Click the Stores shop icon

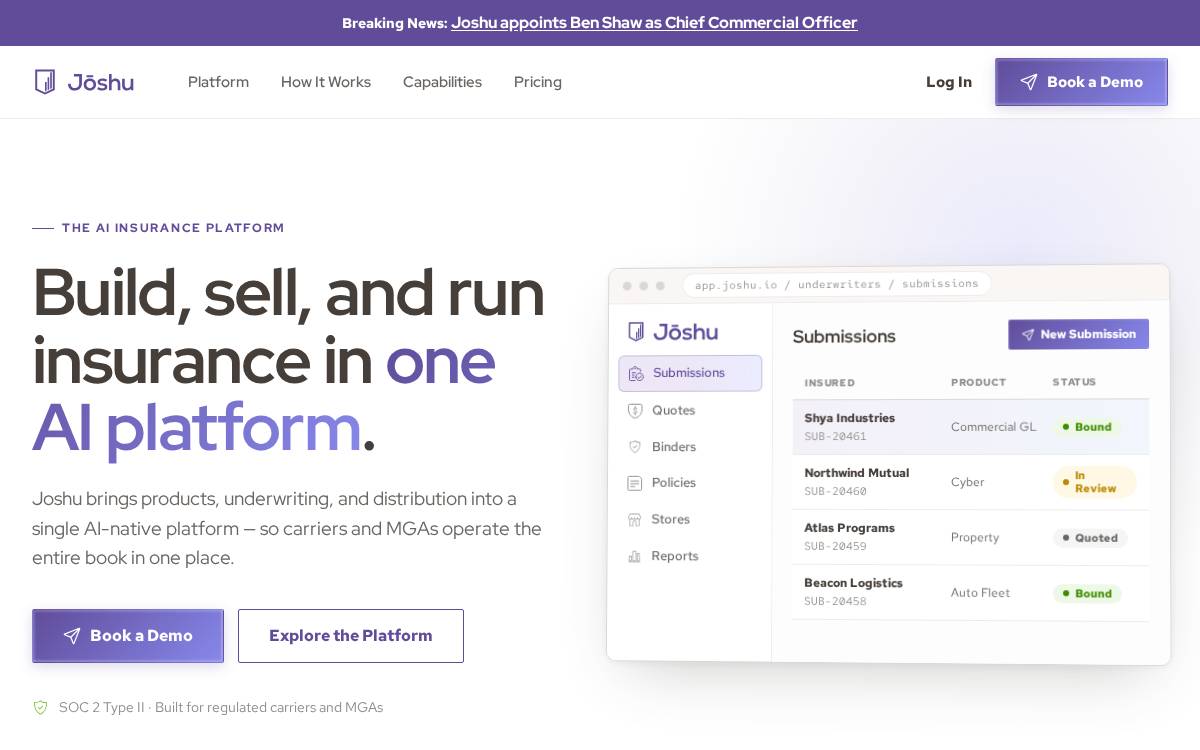[x=634, y=519]
